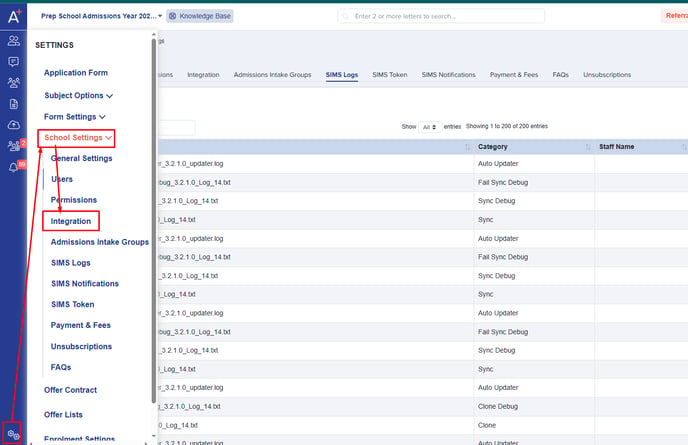
Task: Select Integration in the settings menu
Action: pos(71,221)
